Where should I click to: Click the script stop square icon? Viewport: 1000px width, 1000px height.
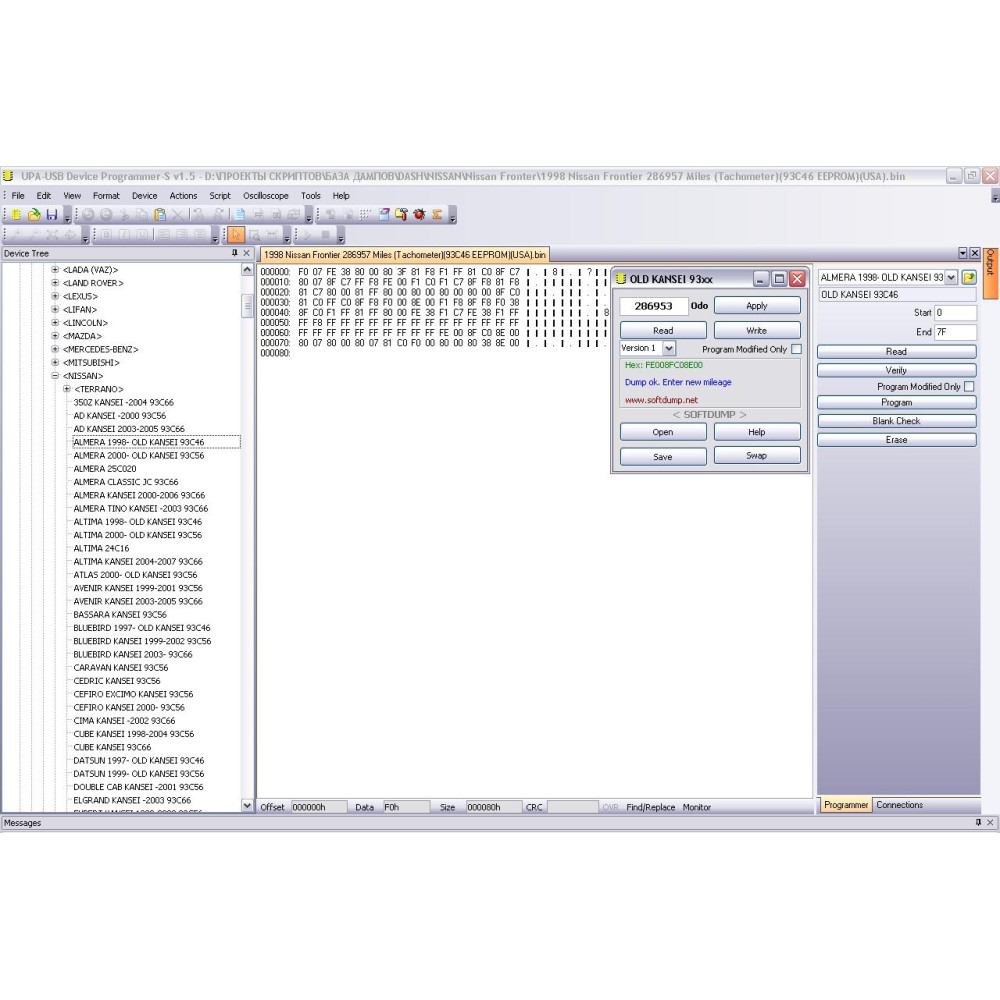point(325,235)
